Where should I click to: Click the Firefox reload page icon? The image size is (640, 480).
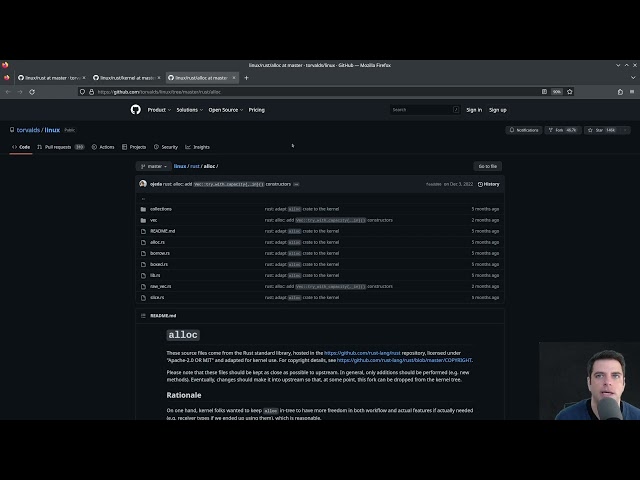32,91
